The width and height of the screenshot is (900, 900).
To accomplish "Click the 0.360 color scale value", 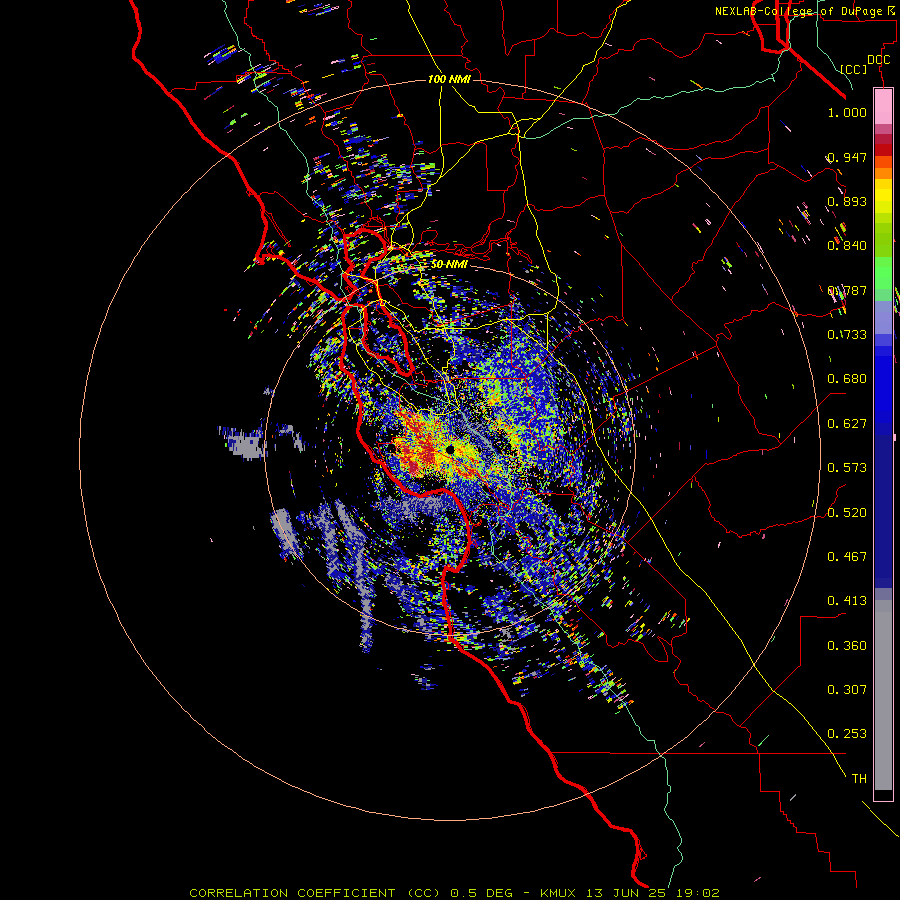I will click(847, 646).
